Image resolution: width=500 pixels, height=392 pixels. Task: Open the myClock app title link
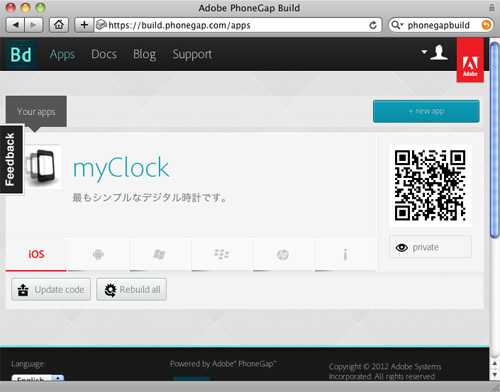tap(121, 168)
